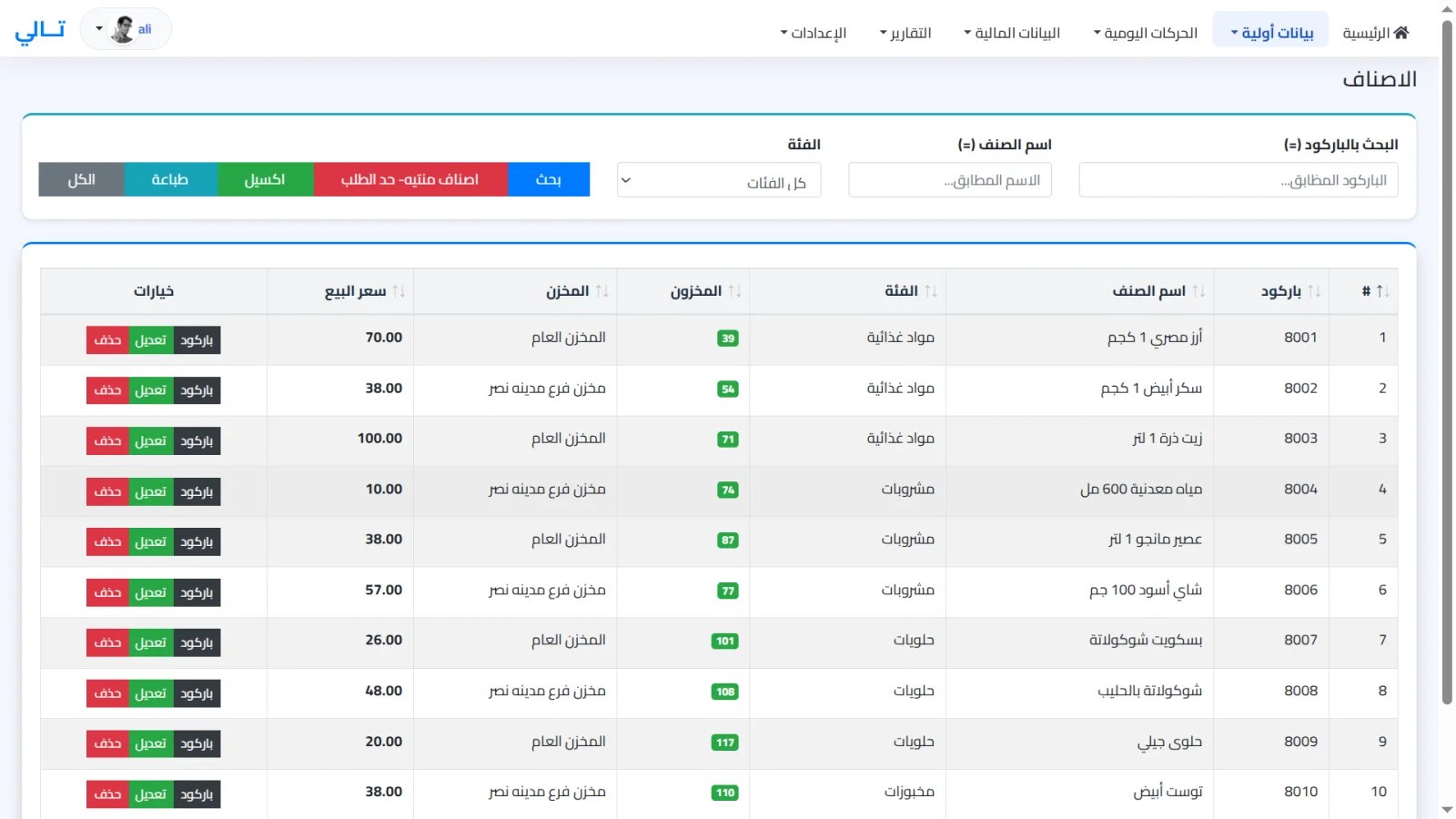Click تعديل for مياه معدنية 600 مل
This screenshot has height=819, width=1456.
tap(151, 491)
